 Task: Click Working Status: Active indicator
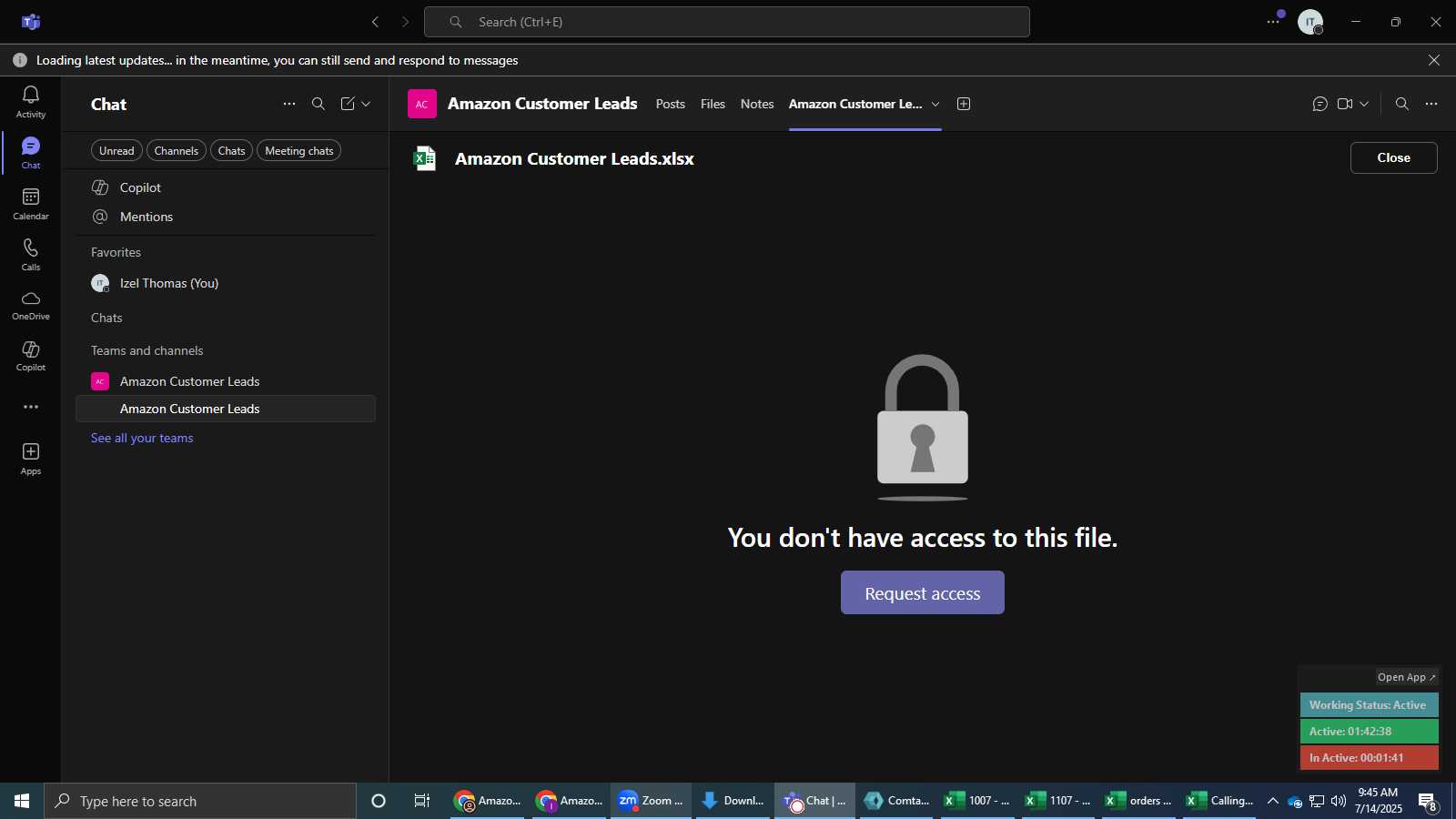click(1370, 705)
